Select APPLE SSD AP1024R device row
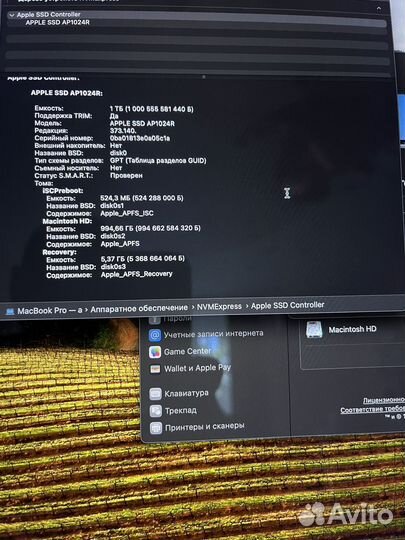 click(x=58, y=22)
